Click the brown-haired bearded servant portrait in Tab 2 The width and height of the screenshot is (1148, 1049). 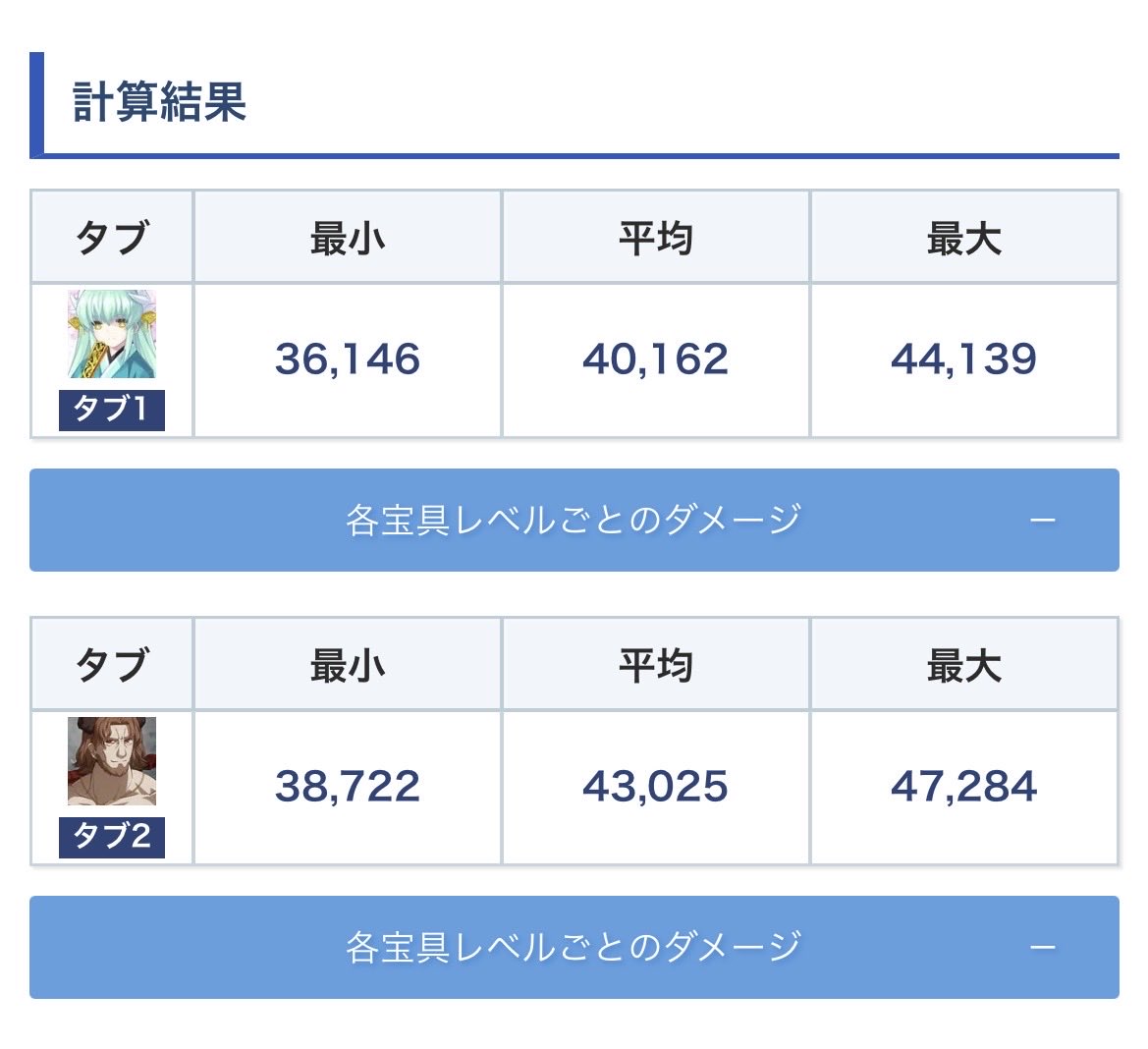coord(112,761)
